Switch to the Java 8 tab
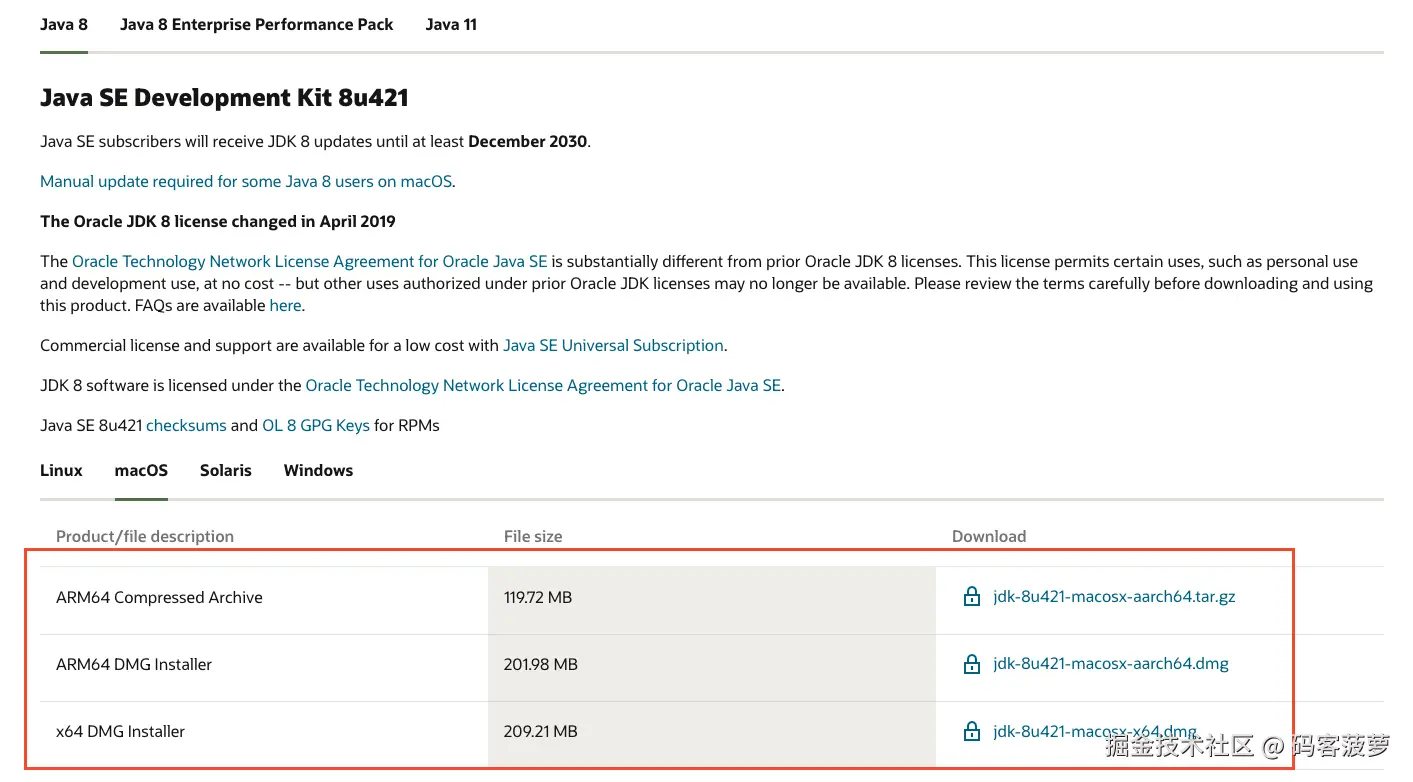 pos(64,24)
